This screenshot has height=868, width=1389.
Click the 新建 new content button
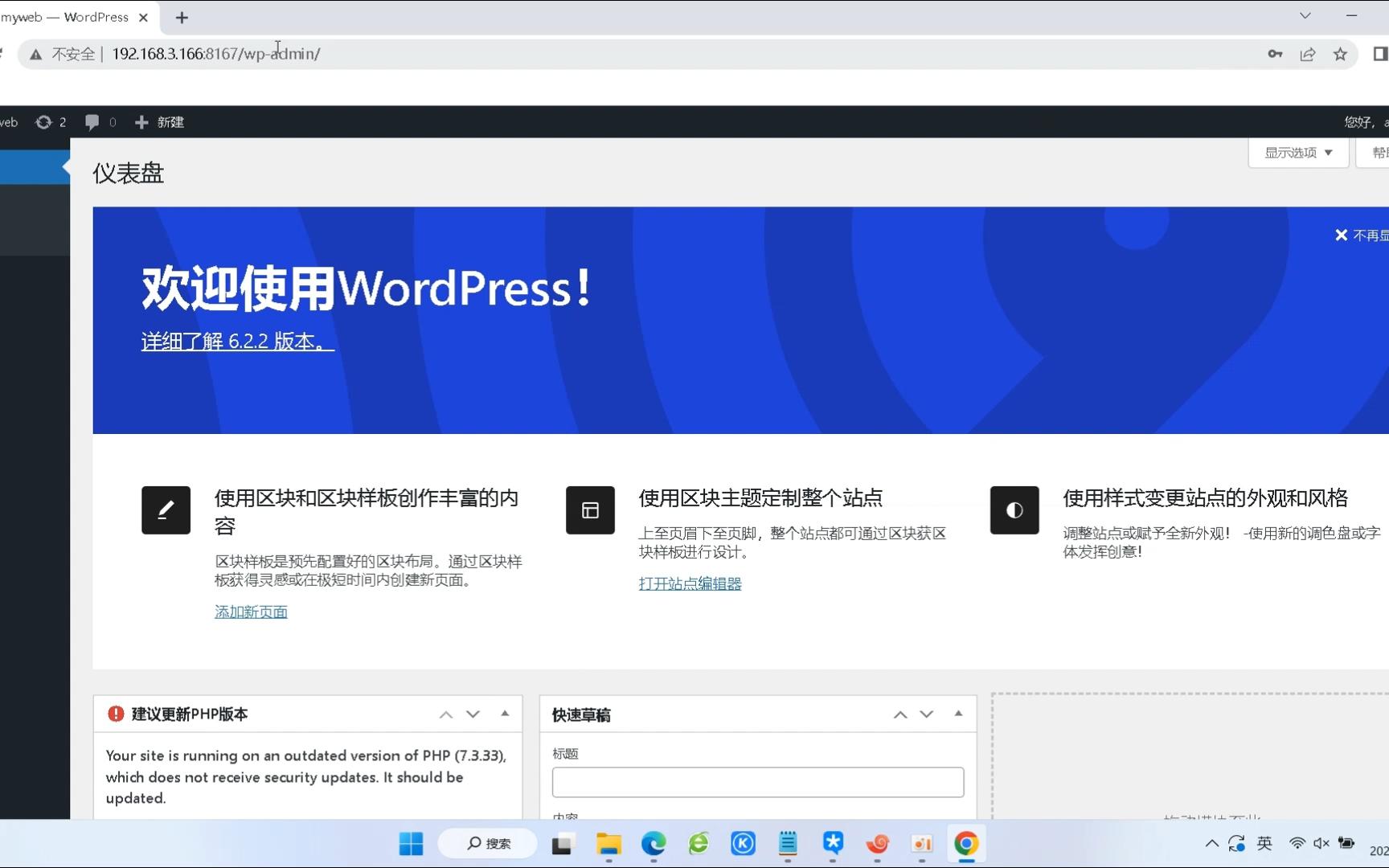[159, 122]
